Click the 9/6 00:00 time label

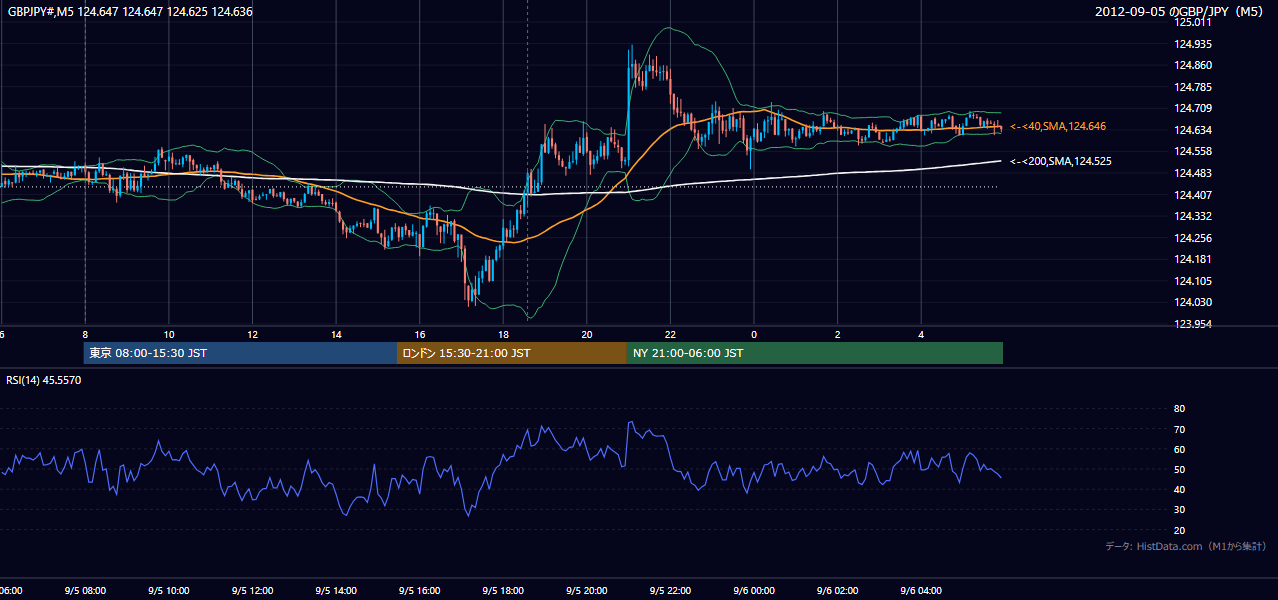pos(754,590)
